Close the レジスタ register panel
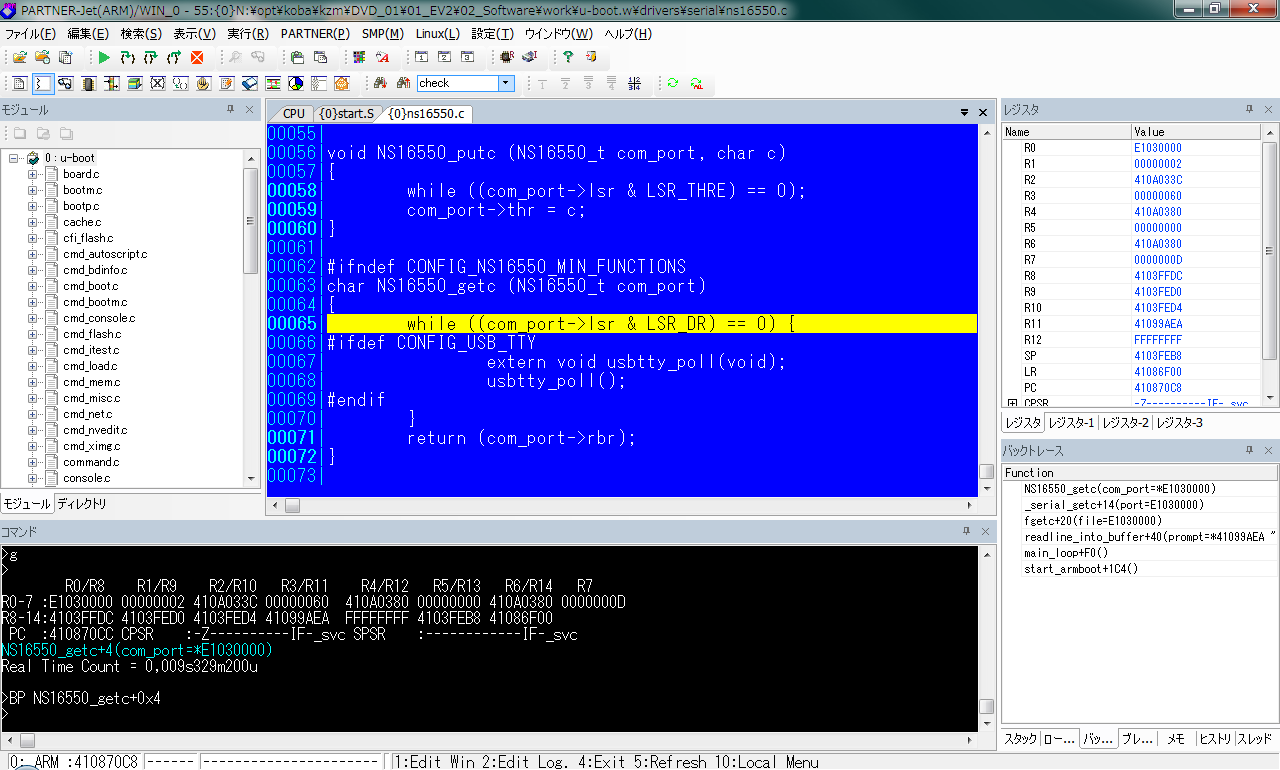Viewport: 1280px width, 770px height. [x=1269, y=110]
